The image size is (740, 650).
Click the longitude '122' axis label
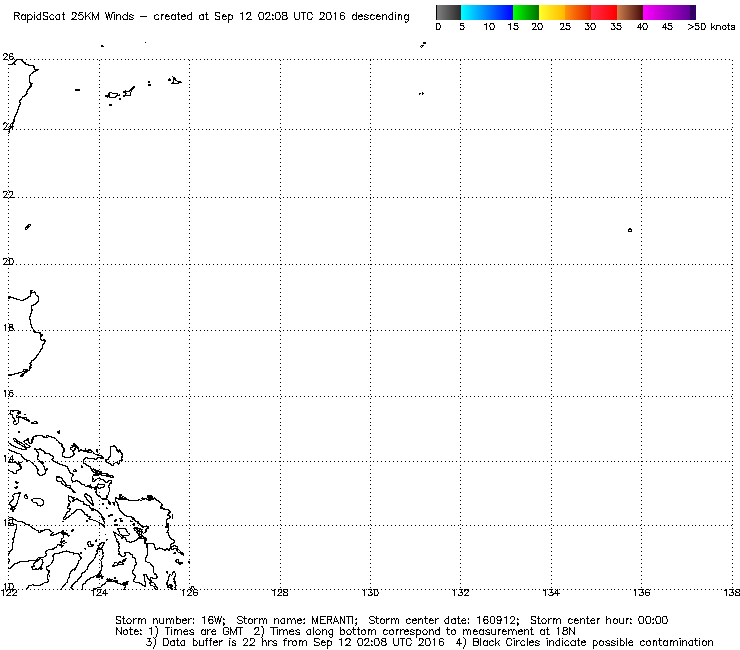point(9,592)
